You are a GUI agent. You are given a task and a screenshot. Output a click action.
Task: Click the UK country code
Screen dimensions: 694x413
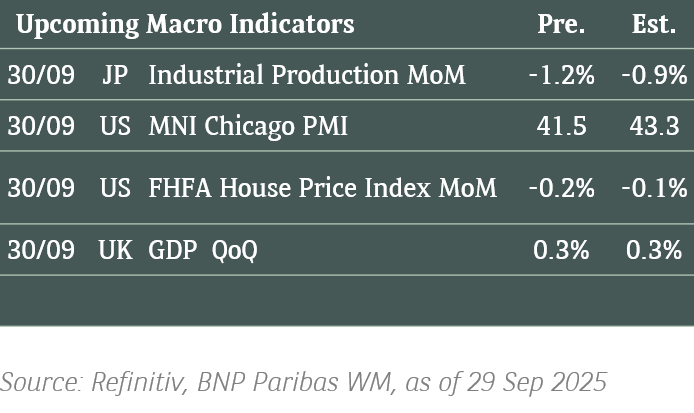click(116, 250)
